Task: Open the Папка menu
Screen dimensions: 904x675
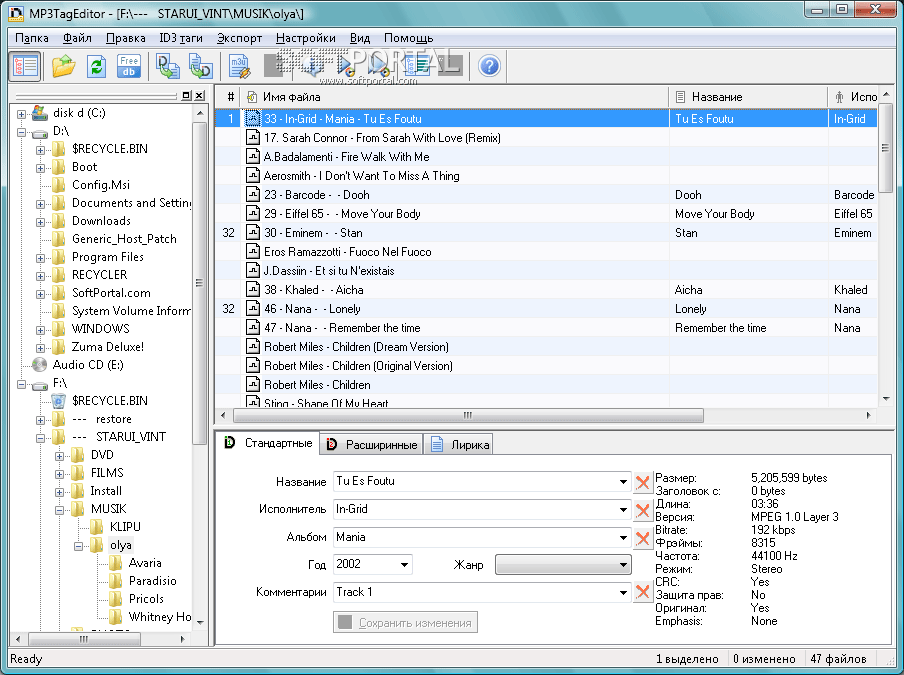Action: tap(31, 38)
